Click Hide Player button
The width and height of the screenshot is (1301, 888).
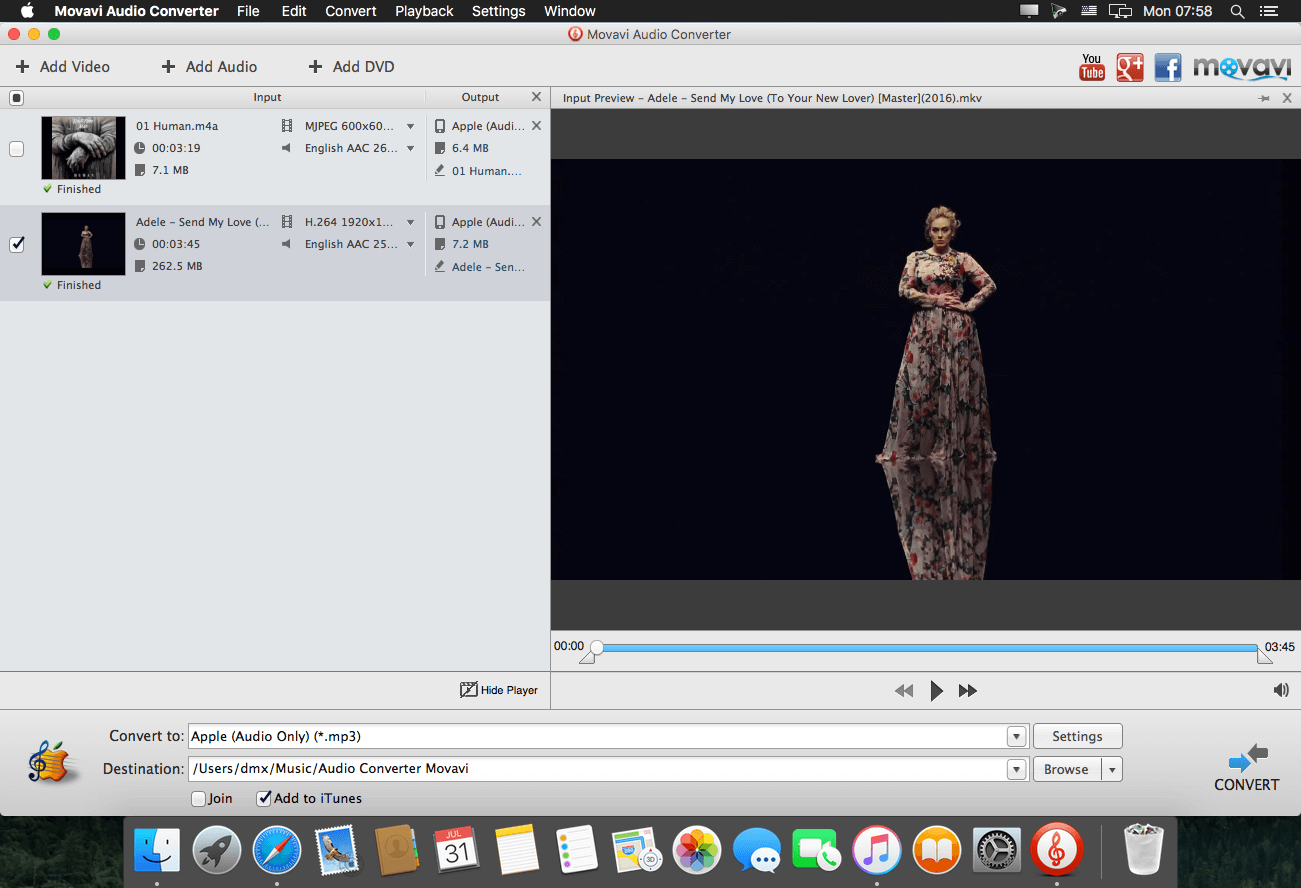click(499, 690)
